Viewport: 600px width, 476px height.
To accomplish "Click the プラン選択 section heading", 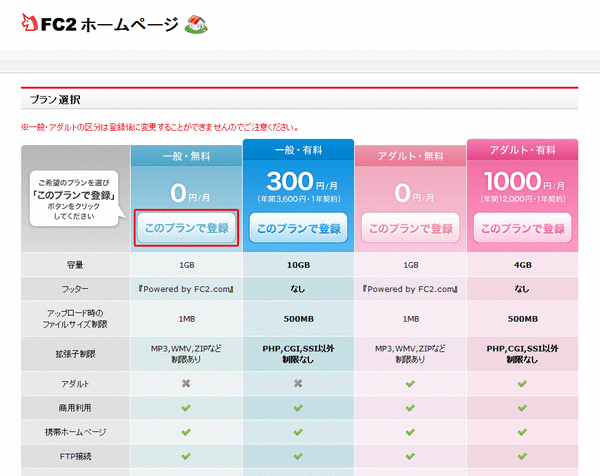I will 55,100.
